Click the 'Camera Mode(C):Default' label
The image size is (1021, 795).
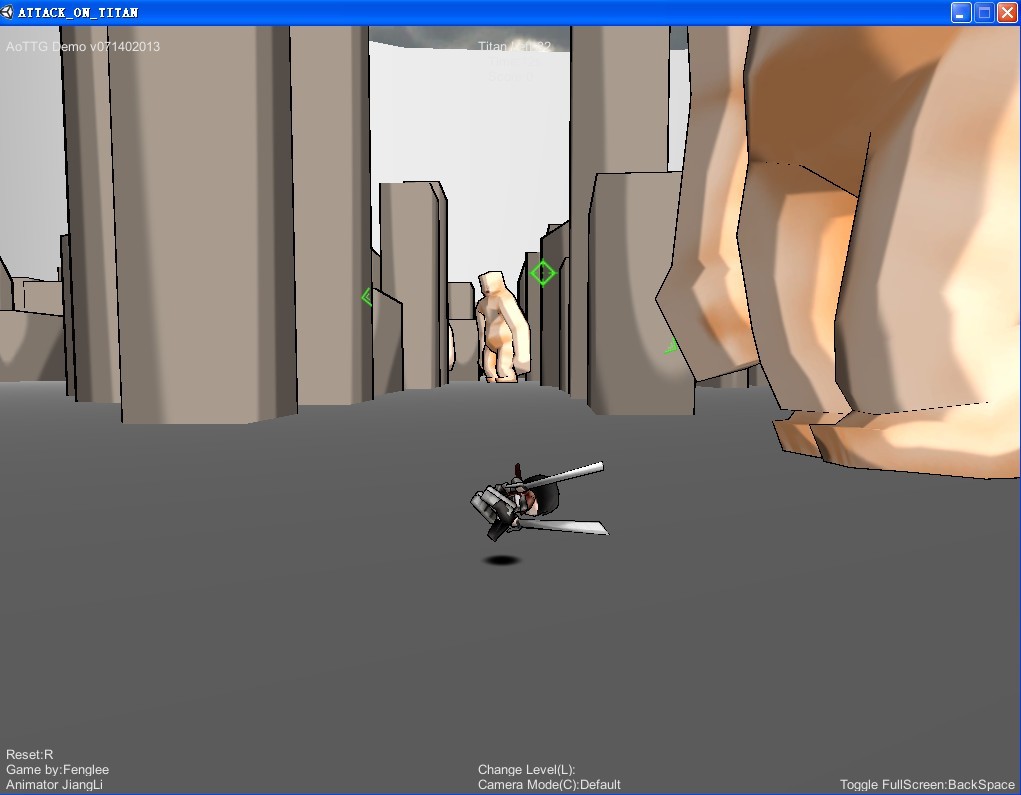[x=549, y=785]
